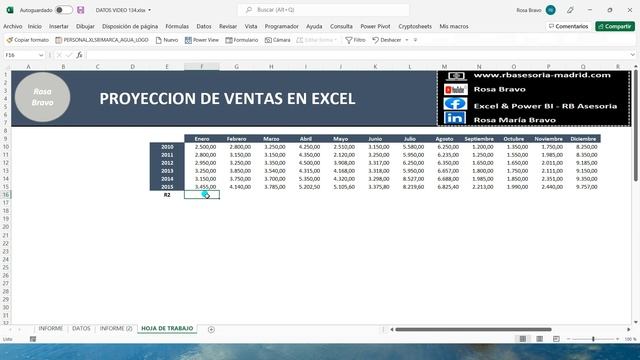Click the insert function fx icon

coord(80,55)
